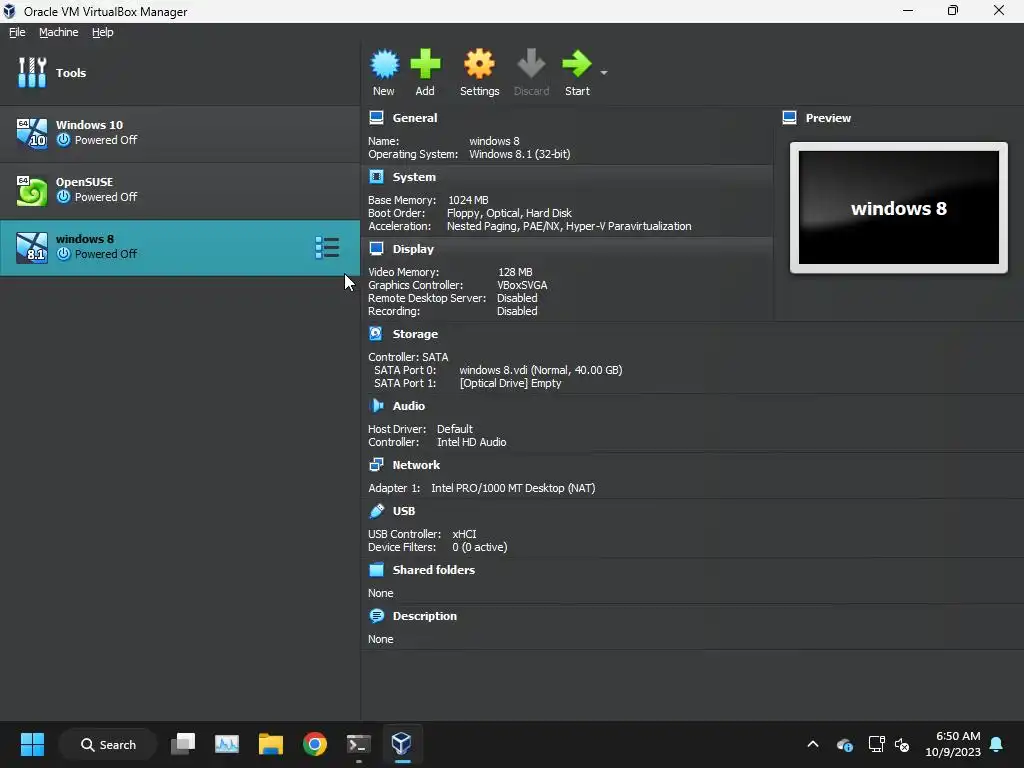1024x768 pixels.
Task: Open the notifications bell icon
Action: (x=997, y=744)
